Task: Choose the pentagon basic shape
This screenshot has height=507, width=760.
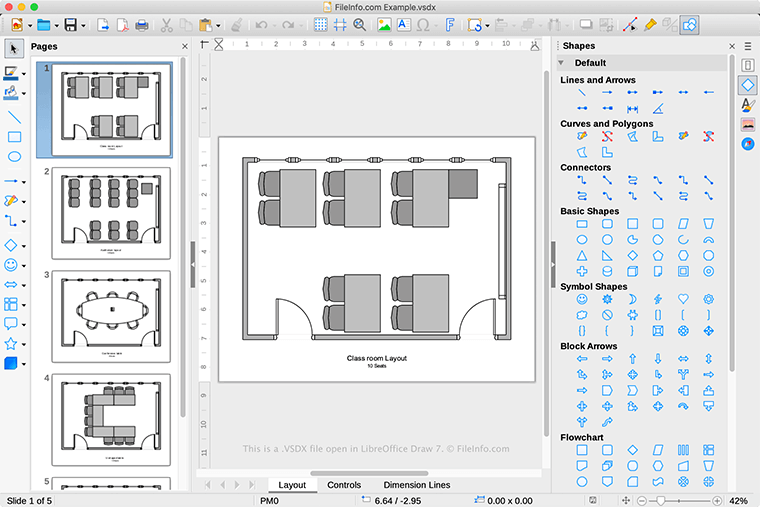Action: tap(658, 255)
